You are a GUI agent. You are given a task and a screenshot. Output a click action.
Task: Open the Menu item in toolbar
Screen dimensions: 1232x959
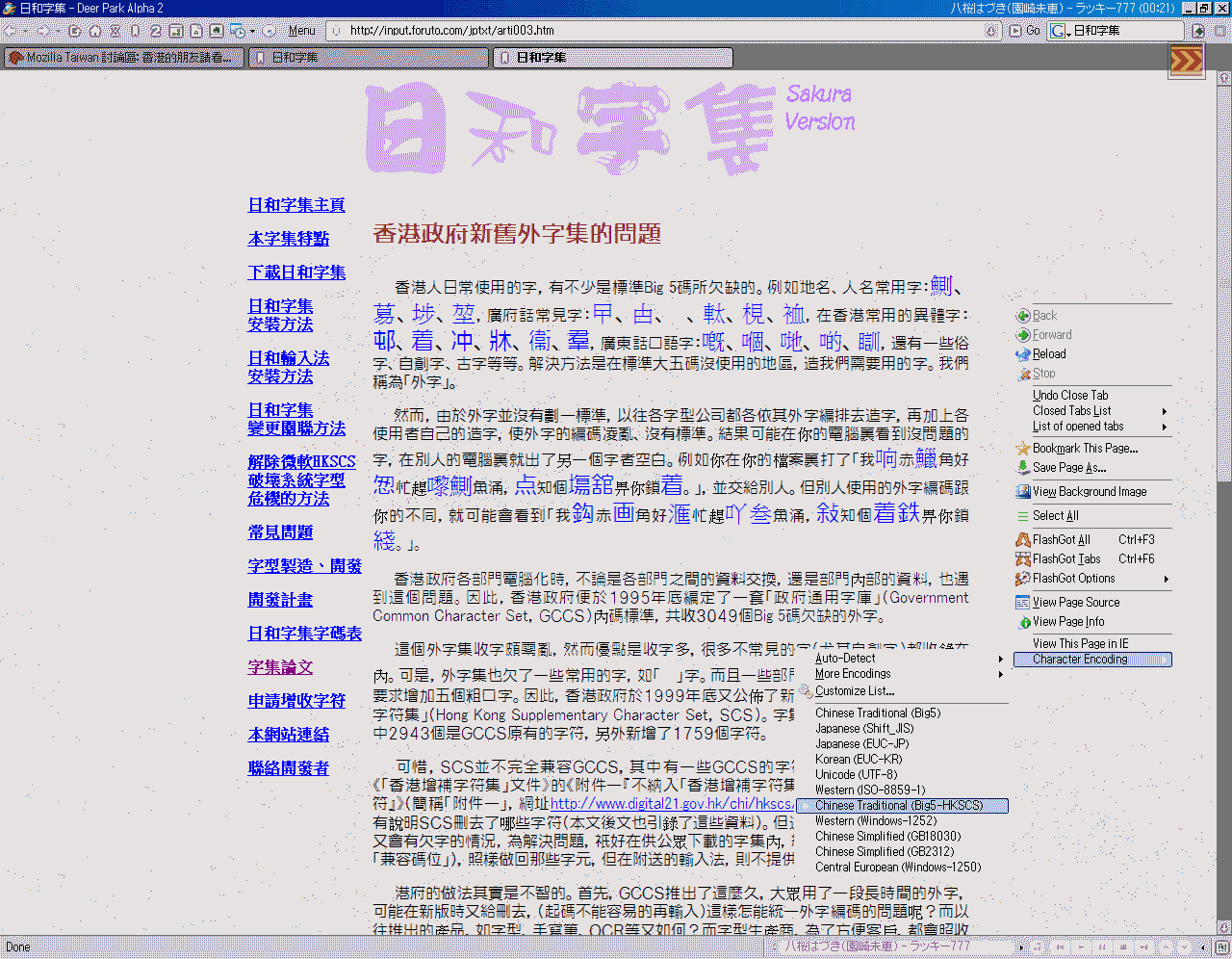[301, 31]
